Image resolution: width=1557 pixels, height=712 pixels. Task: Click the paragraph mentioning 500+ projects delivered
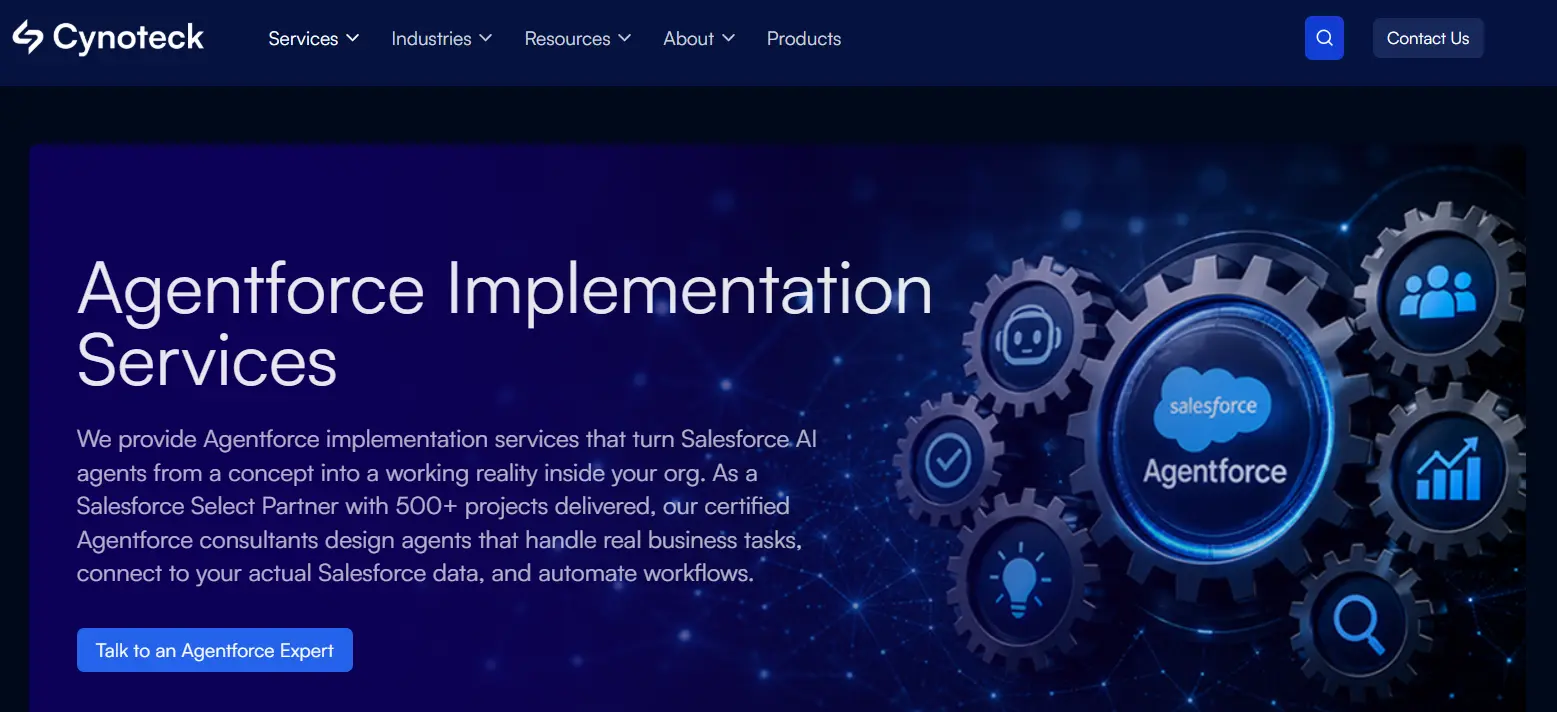(447, 506)
